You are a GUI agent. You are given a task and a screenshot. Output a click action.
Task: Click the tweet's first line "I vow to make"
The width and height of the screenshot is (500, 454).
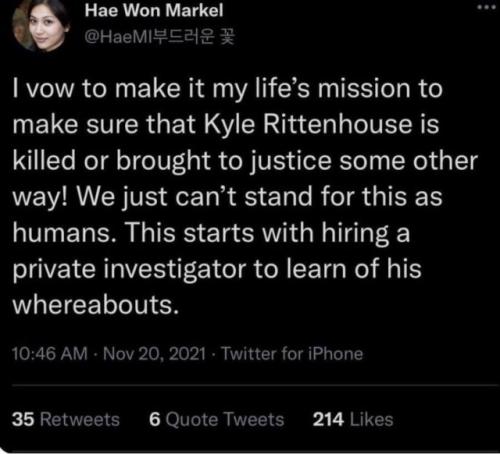[x=97, y=89]
